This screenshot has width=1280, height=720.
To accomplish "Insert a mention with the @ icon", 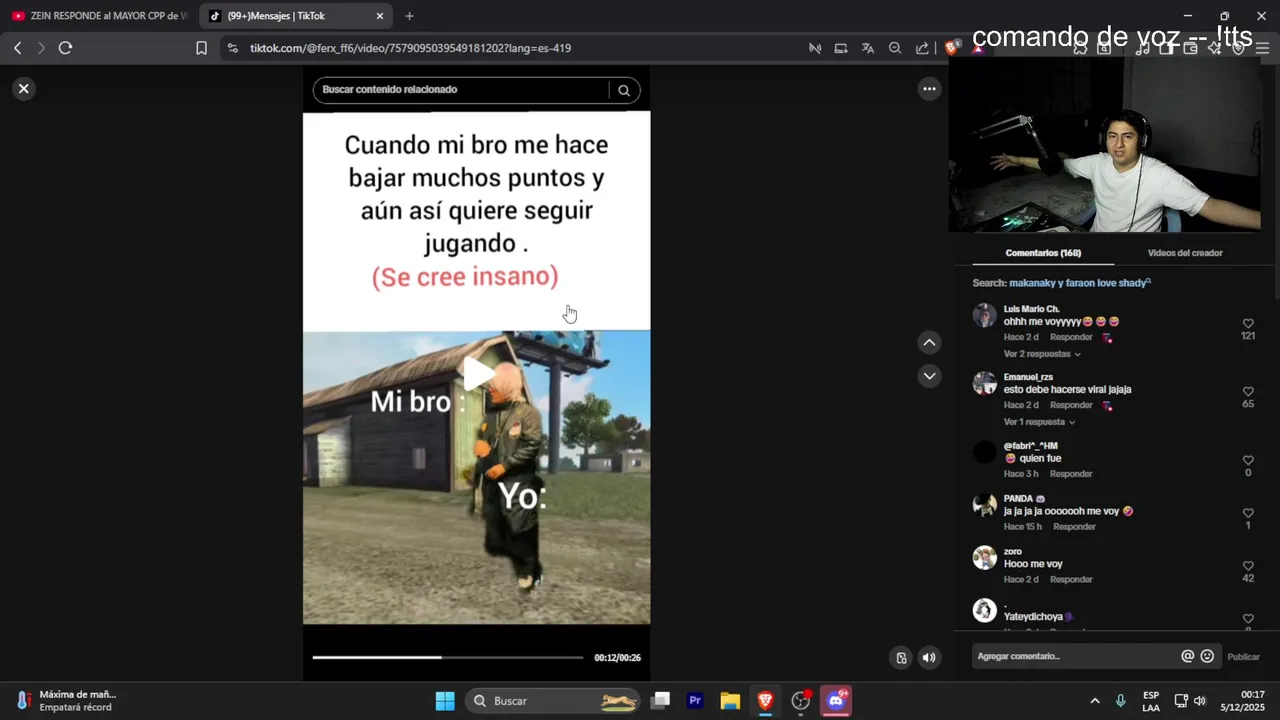I will click(x=1188, y=657).
